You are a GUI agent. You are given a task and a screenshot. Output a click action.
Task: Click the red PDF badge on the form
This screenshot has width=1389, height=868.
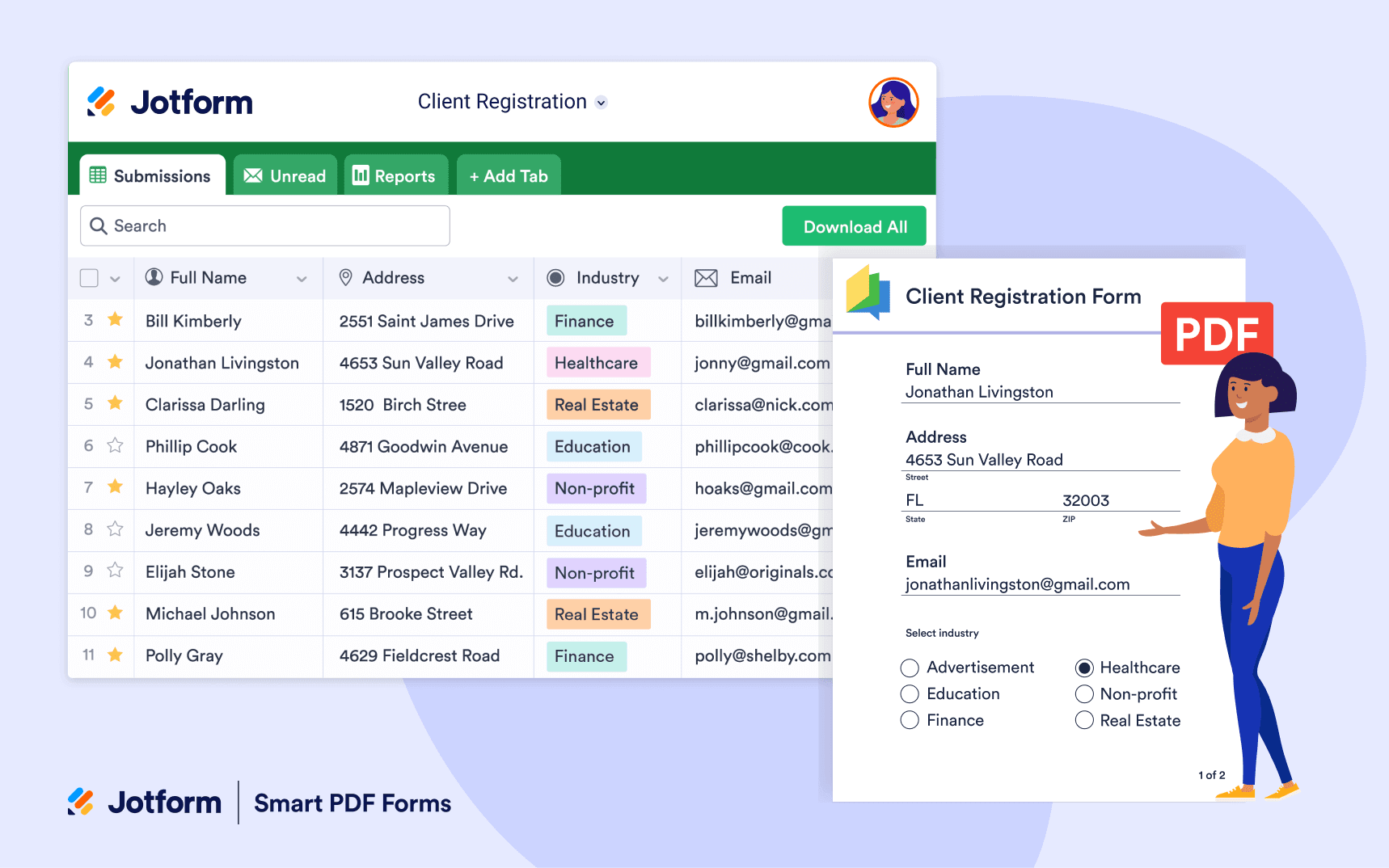pyautogui.click(x=1217, y=332)
